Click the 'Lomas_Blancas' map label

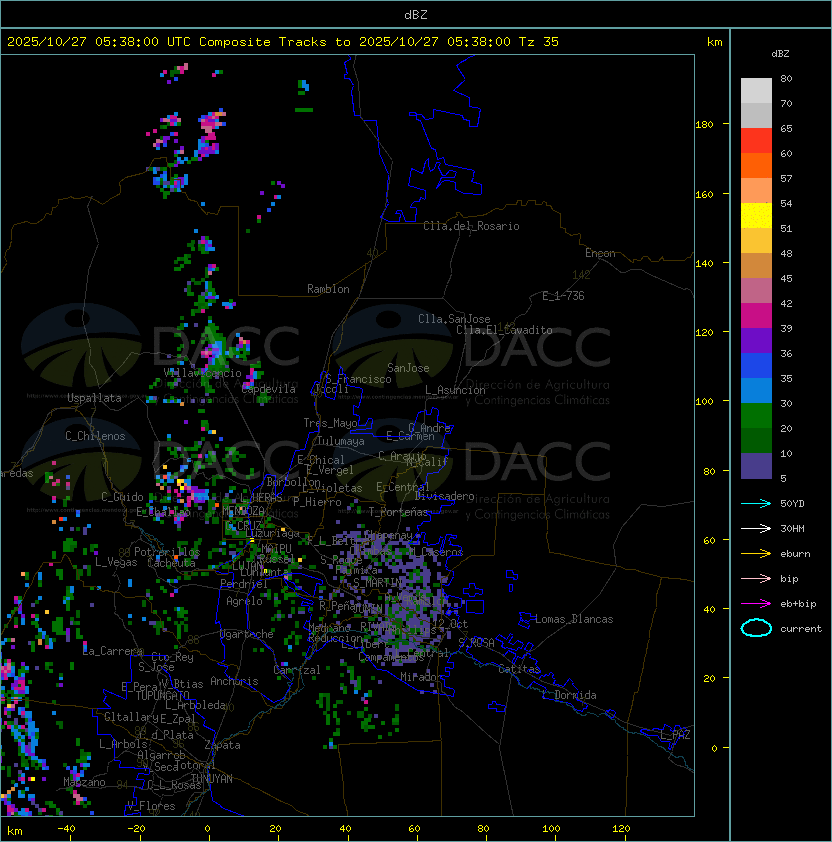click(x=574, y=619)
